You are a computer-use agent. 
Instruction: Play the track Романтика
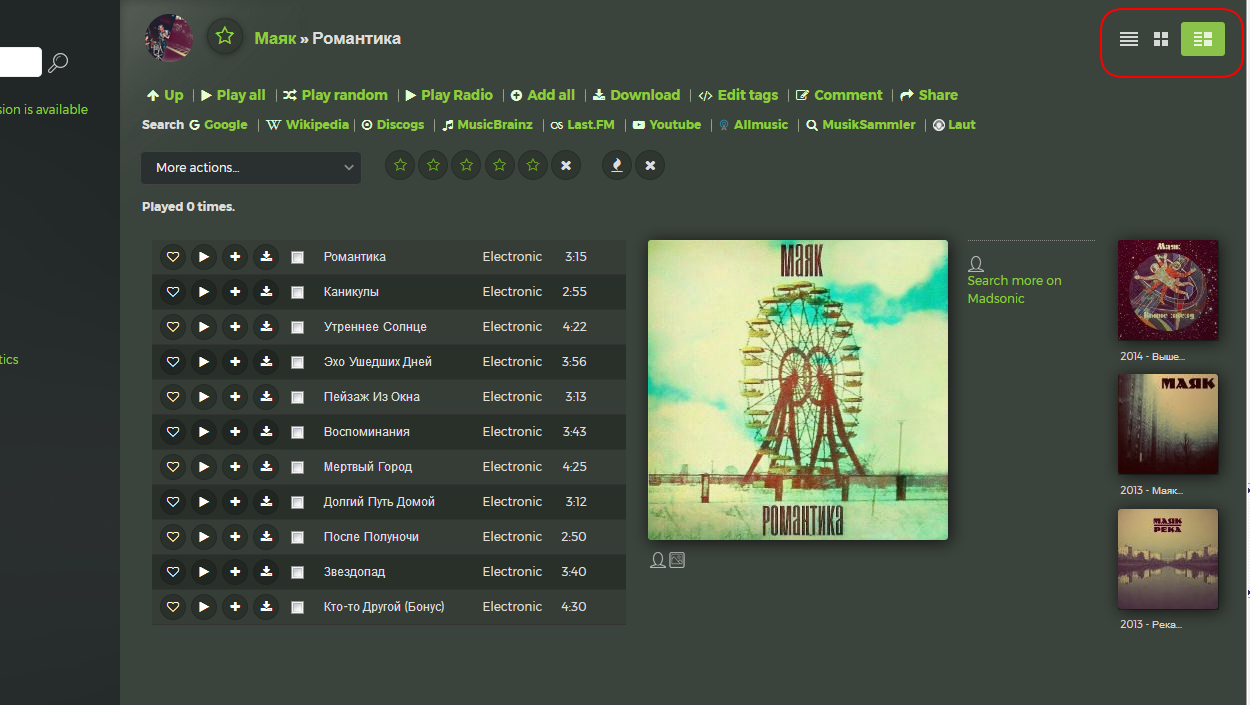204,257
